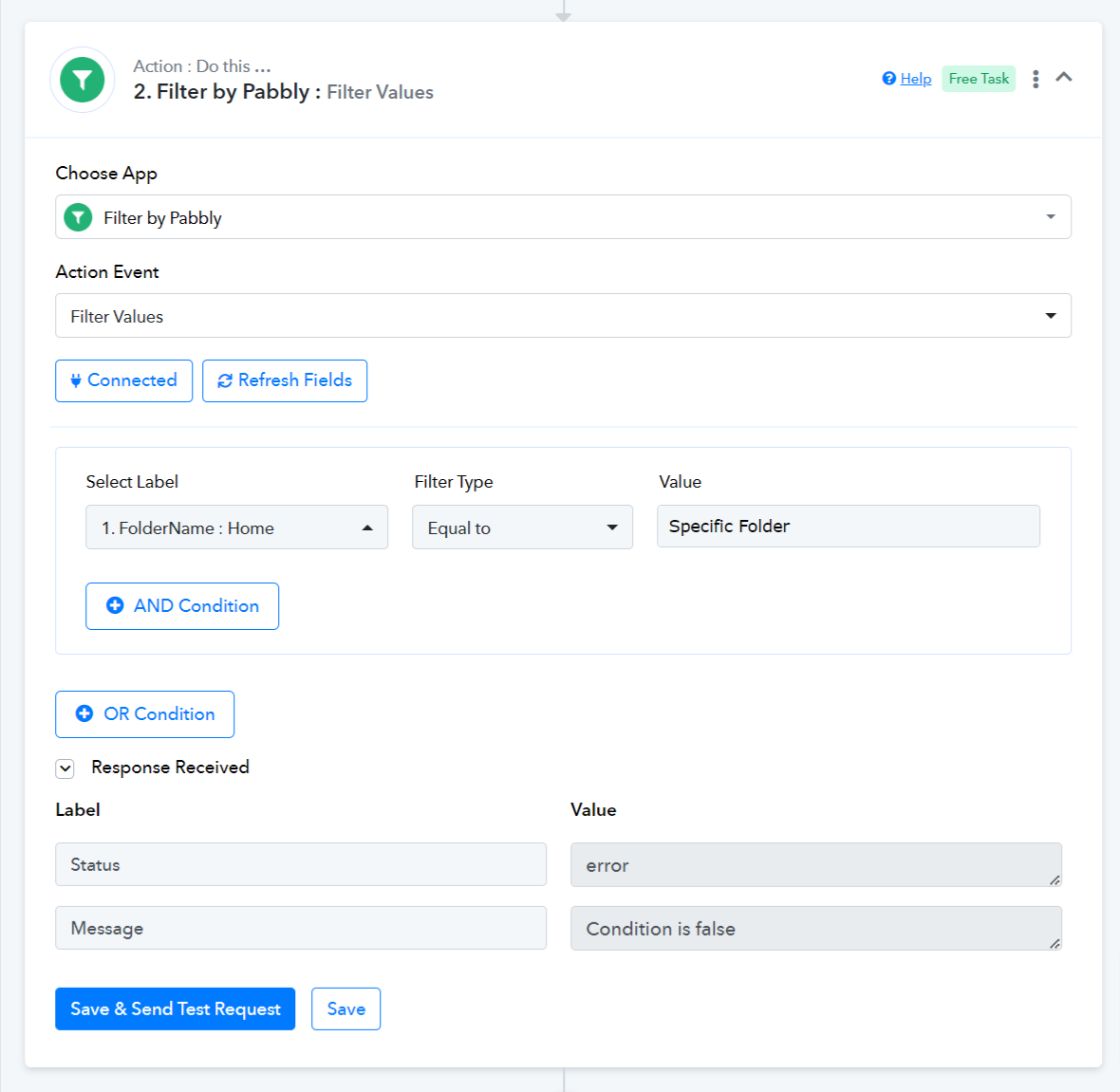
Task: Open the Choose App dropdown
Action: coord(563,217)
